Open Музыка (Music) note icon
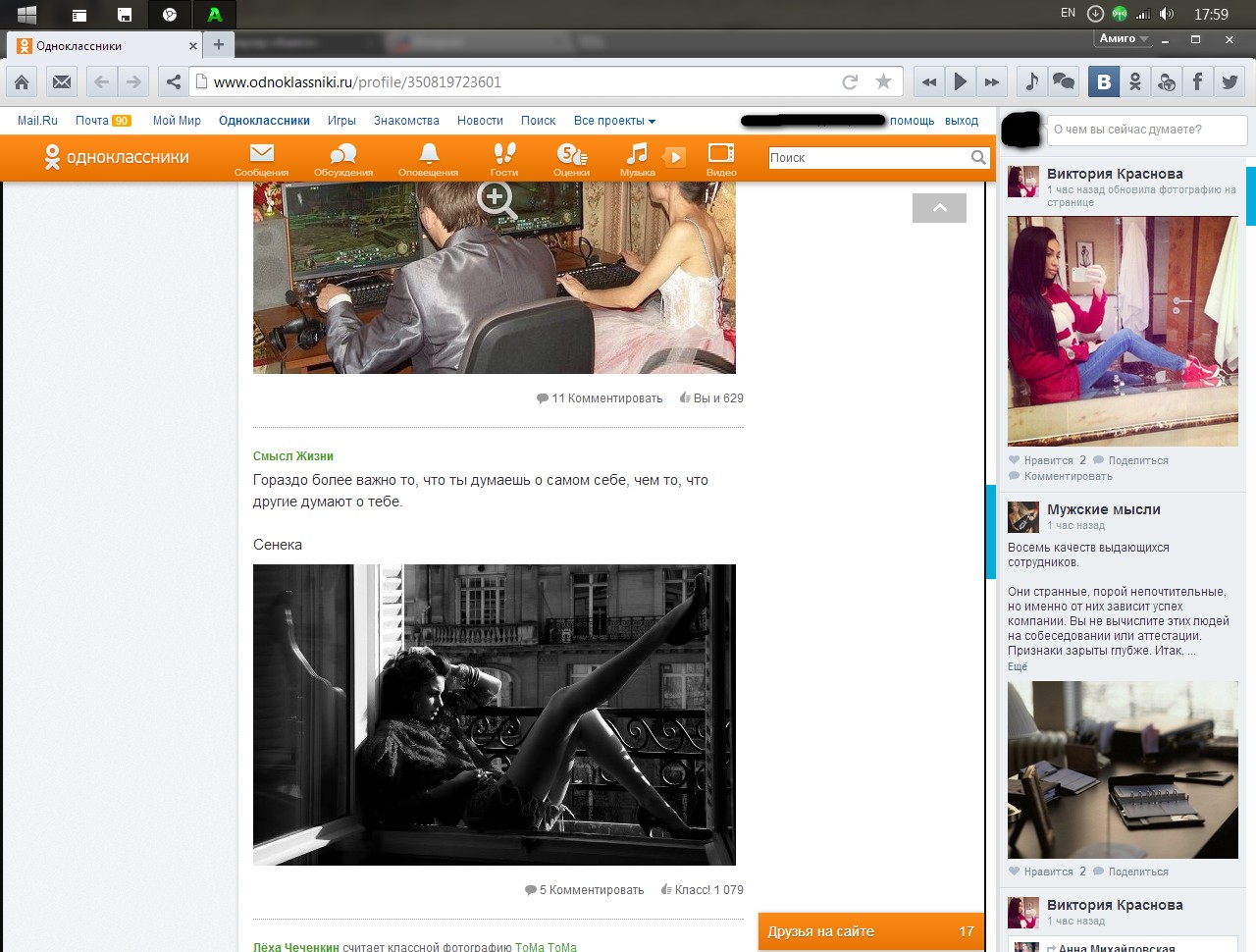 point(637,158)
